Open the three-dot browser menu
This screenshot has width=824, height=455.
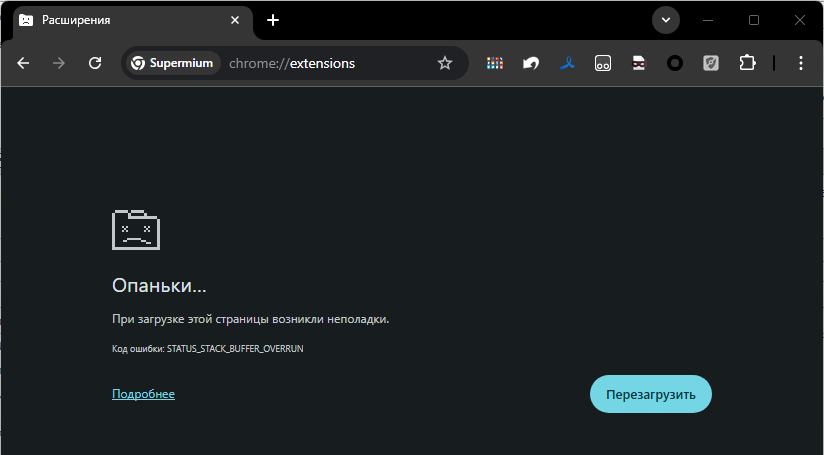click(800, 63)
